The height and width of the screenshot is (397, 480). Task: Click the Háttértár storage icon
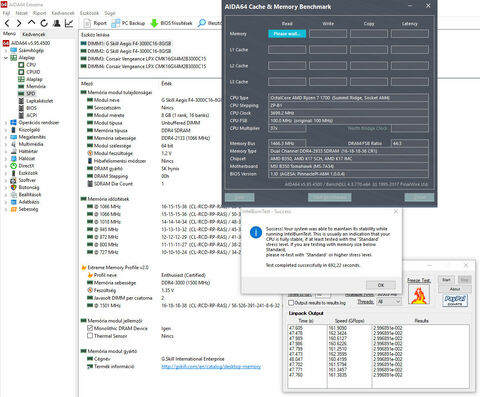click(13, 151)
